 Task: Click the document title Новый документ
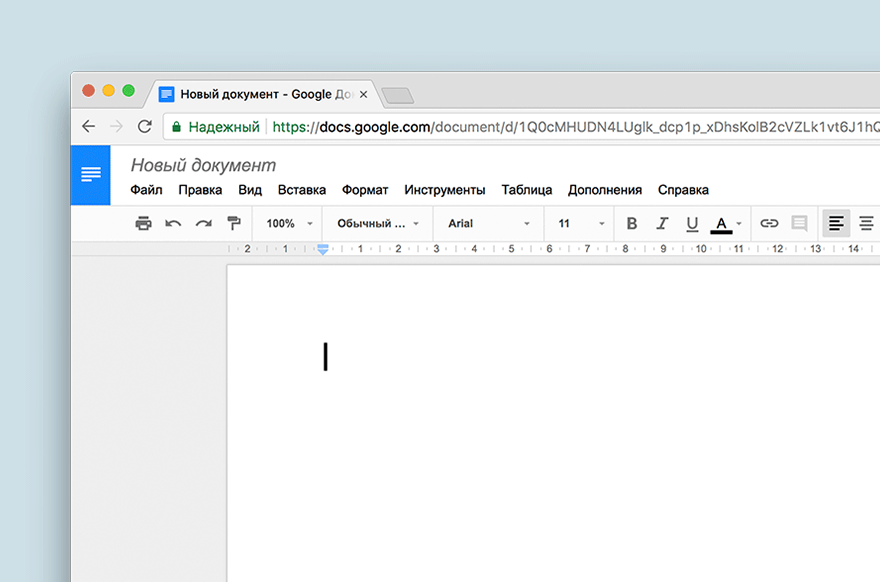click(203, 165)
